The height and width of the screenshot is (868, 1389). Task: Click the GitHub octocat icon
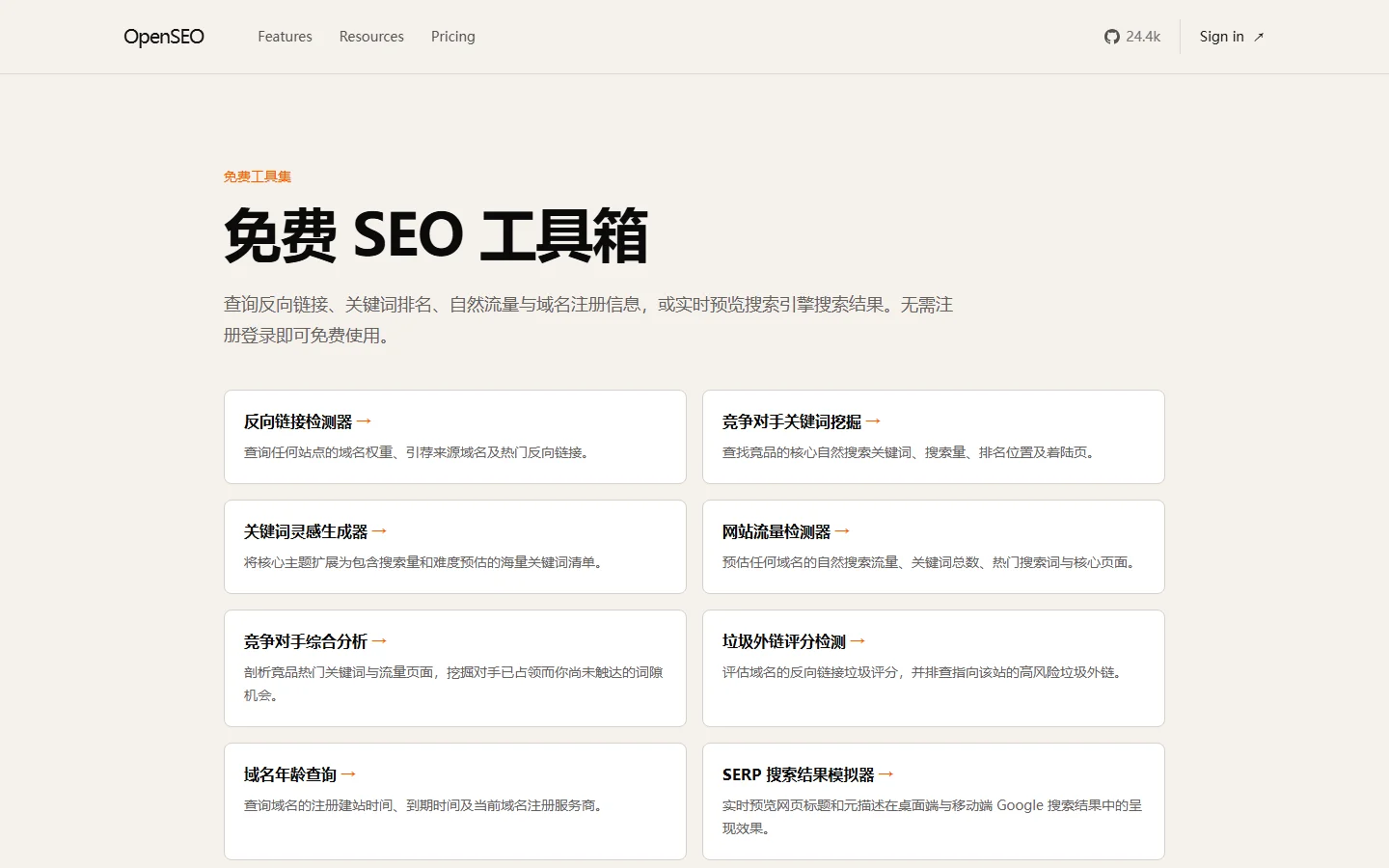(1112, 37)
